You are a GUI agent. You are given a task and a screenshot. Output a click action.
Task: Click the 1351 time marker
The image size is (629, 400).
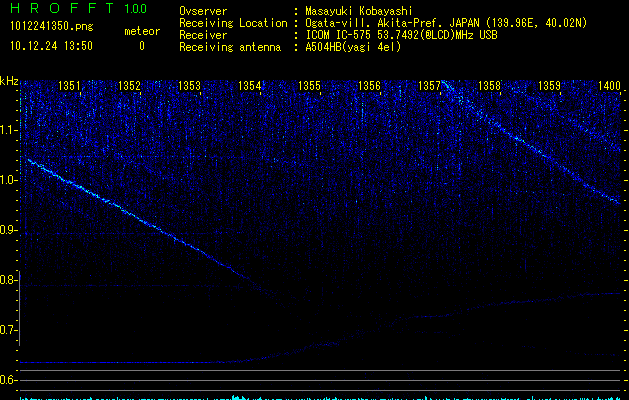tap(69, 86)
